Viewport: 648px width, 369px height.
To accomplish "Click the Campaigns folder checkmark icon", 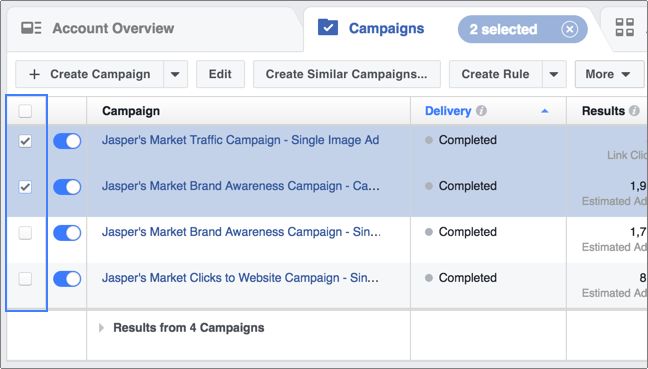I will 328,27.
